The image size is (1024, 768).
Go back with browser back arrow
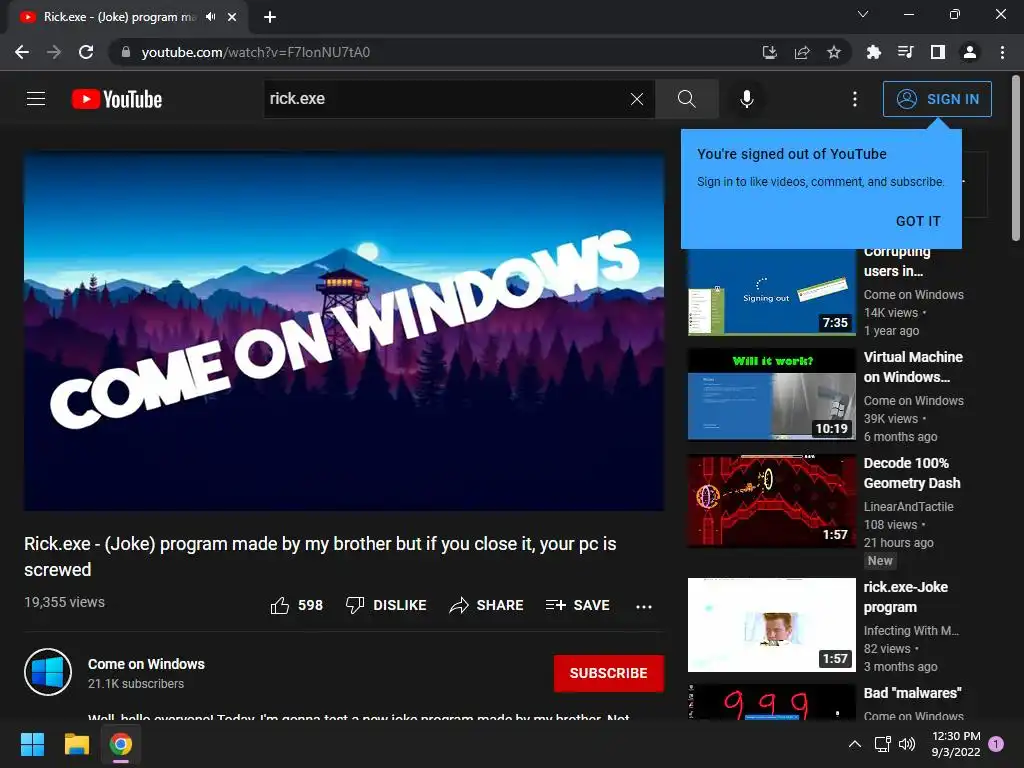22,52
